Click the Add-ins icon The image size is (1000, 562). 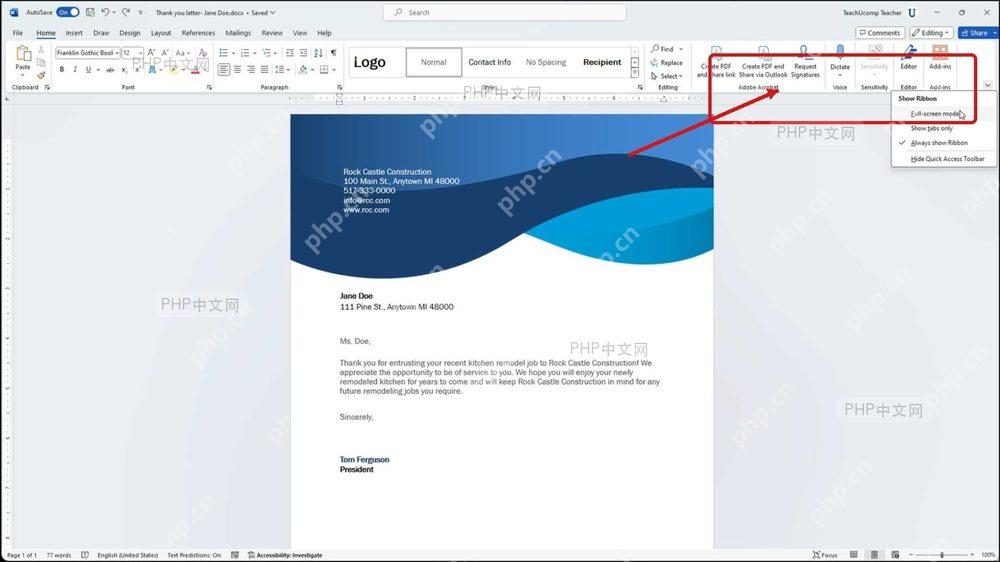(x=940, y=54)
